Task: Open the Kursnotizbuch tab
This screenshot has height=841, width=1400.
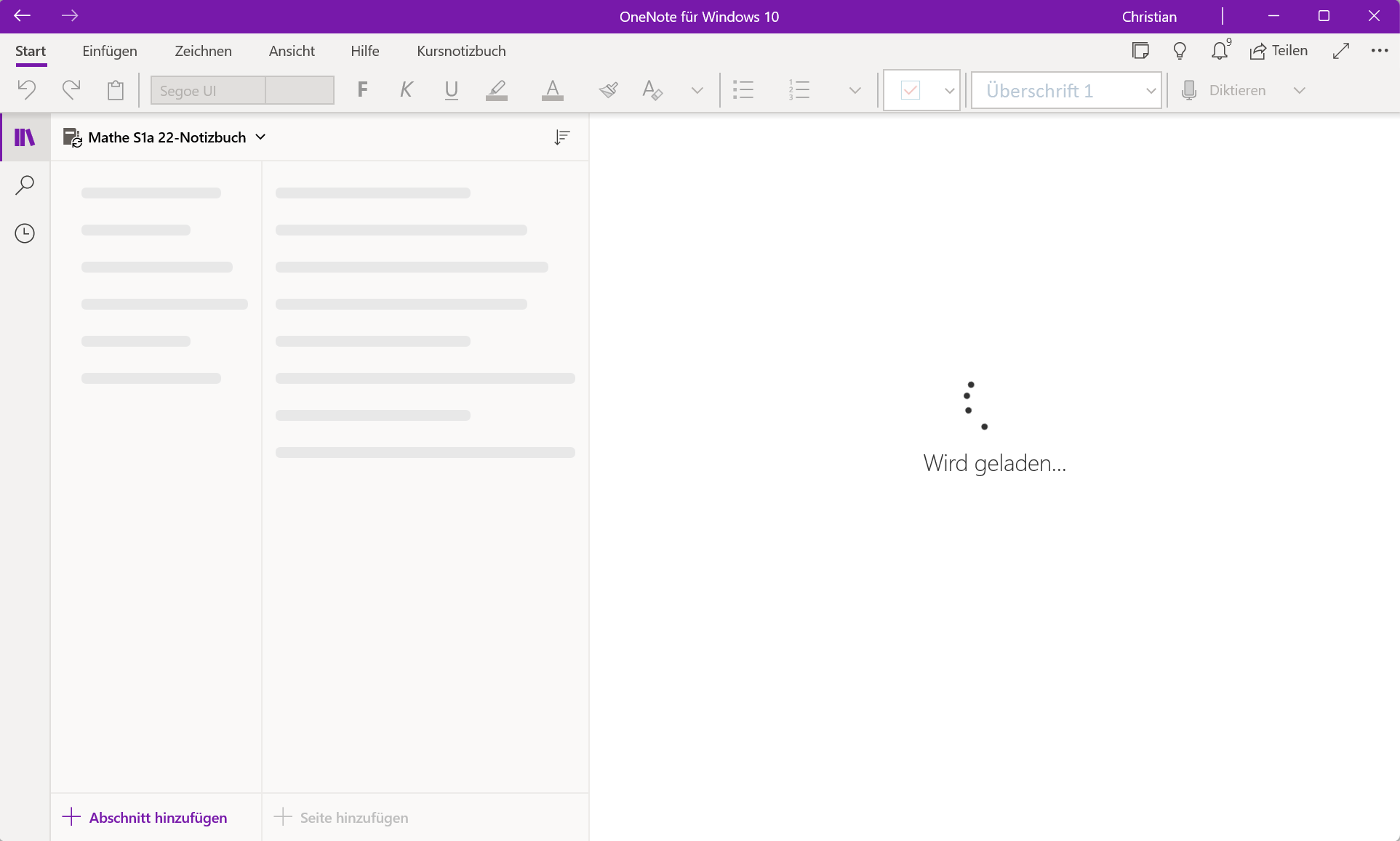Action: tap(461, 51)
